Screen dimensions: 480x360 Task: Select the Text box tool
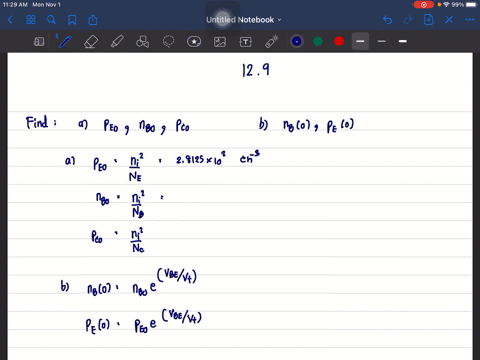pyautogui.click(x=246, y=42)
